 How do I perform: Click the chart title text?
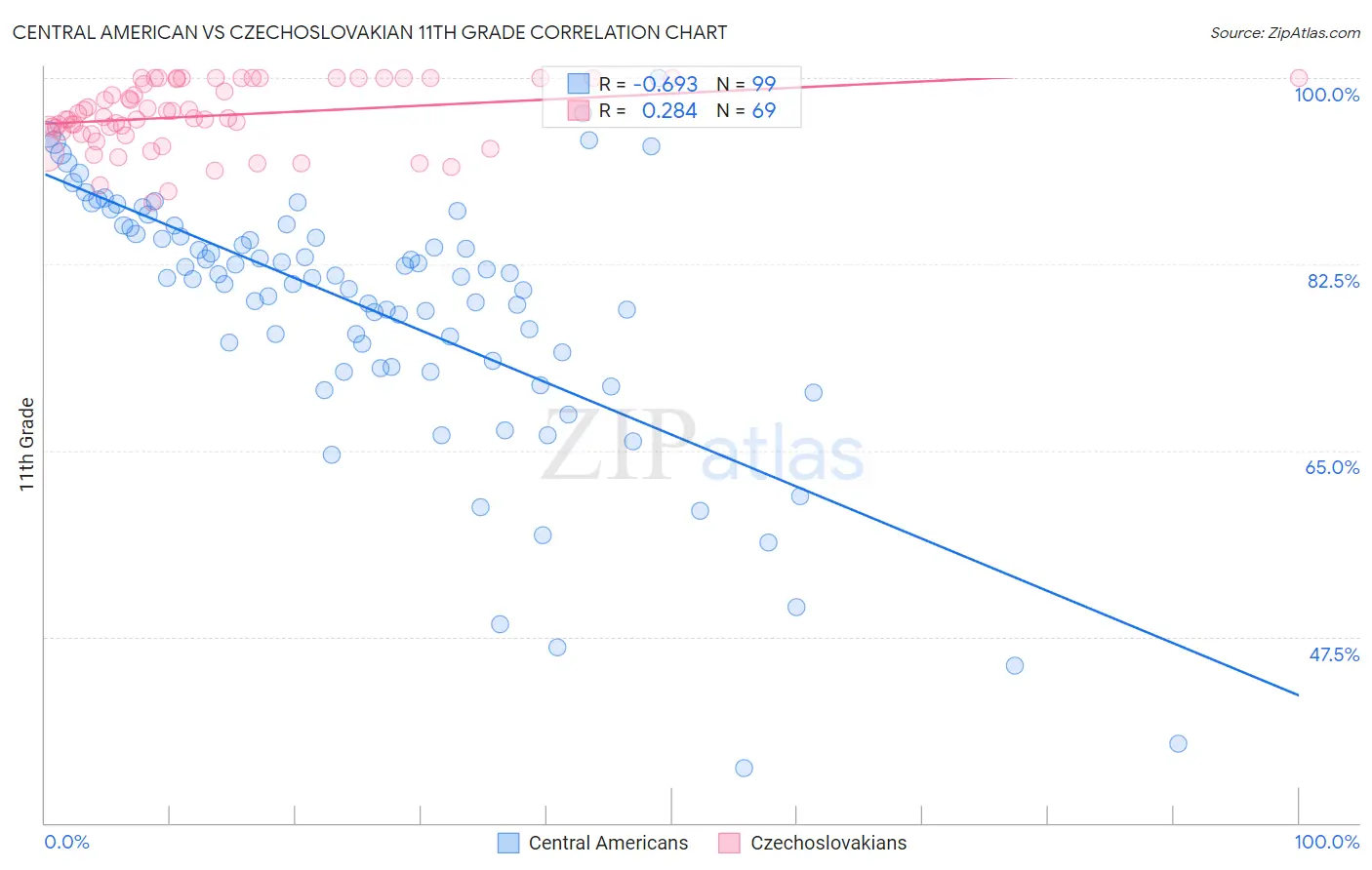(x=370, y=32)
